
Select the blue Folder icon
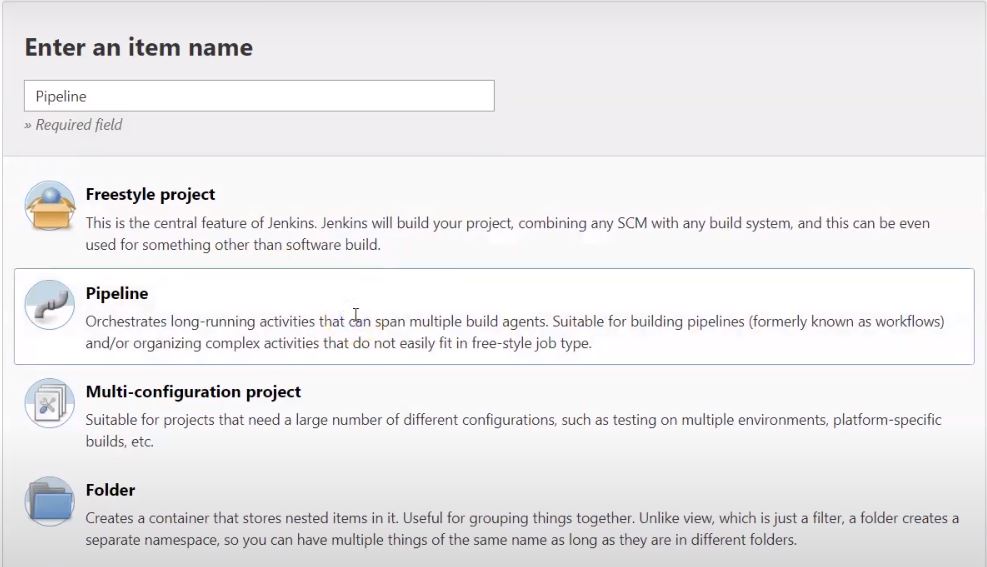tap(50, 502)
